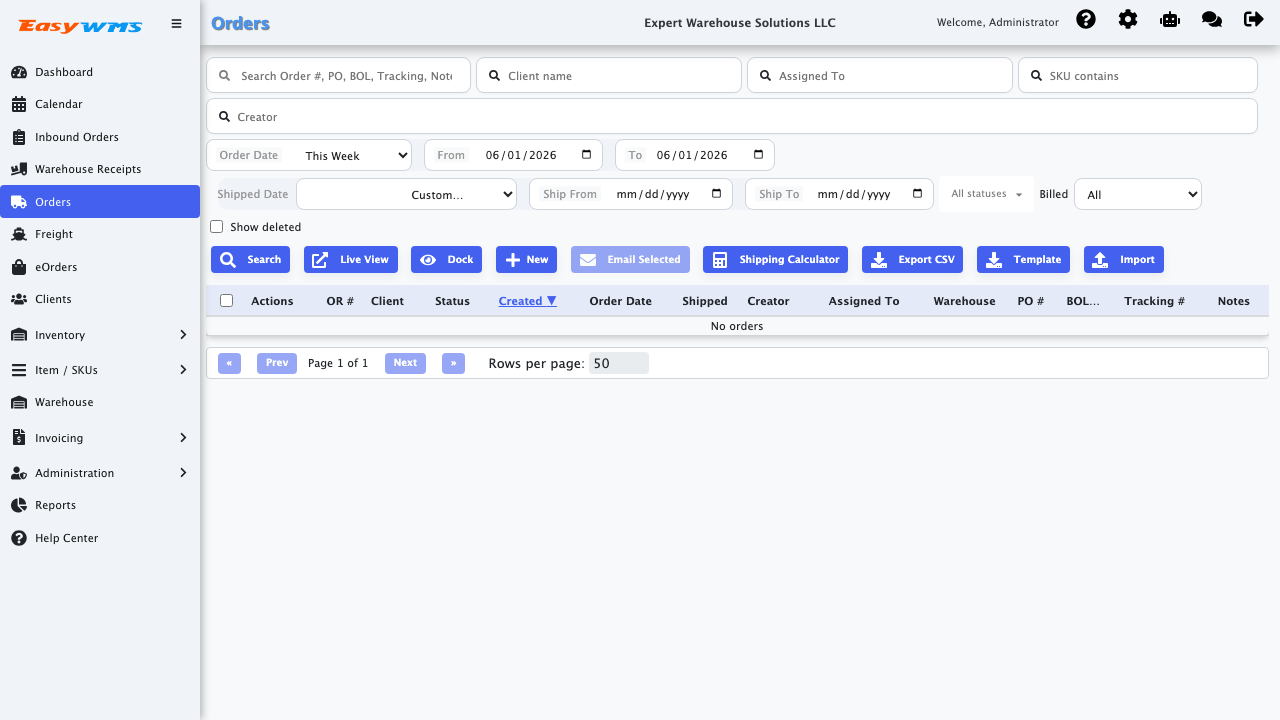This screenshot has width=1280, height=720.
Task: Open the All statuses dropdown
Action: coord(986,194)
